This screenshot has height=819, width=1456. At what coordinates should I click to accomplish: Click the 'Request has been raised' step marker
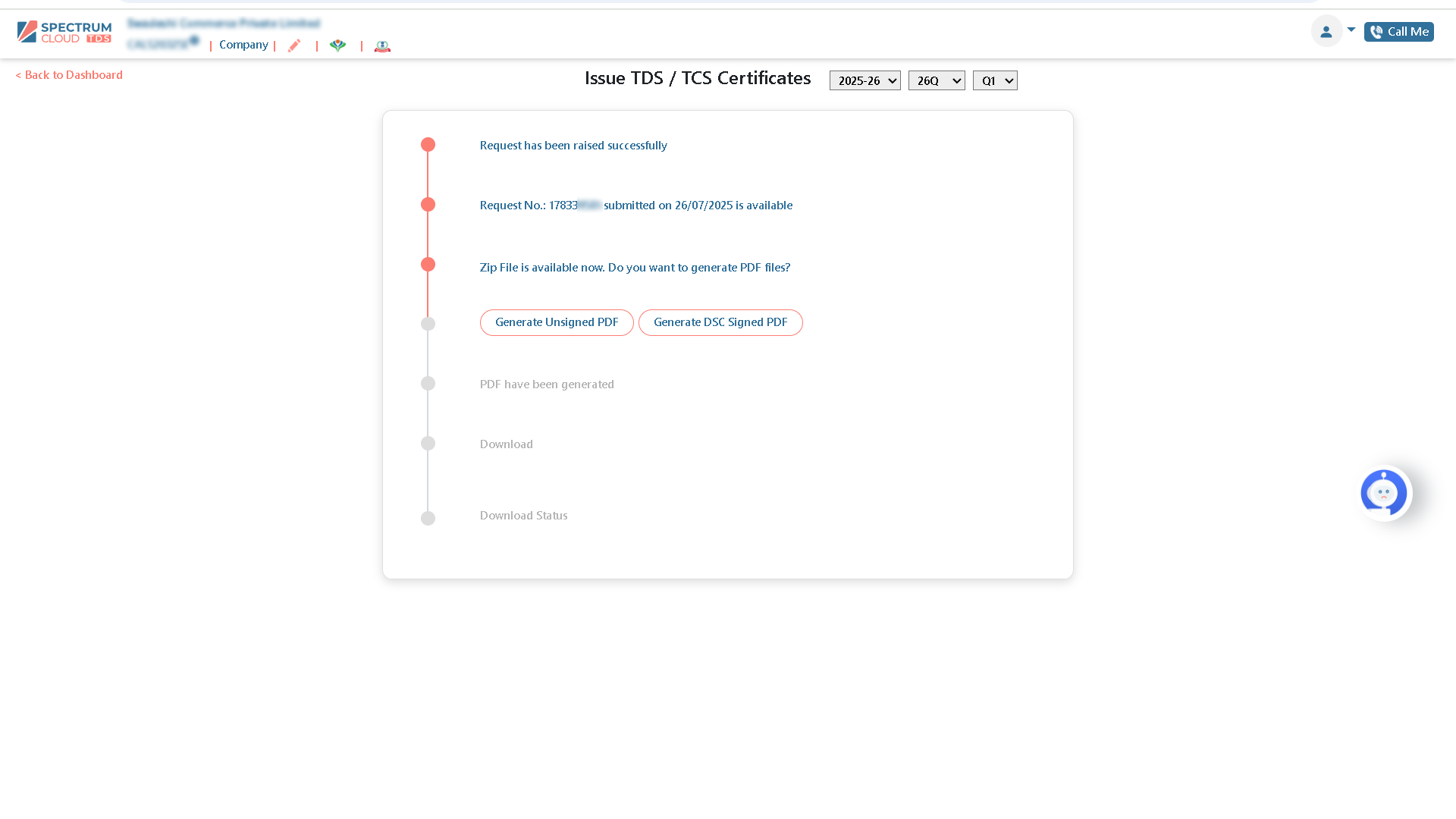point(428,145)
